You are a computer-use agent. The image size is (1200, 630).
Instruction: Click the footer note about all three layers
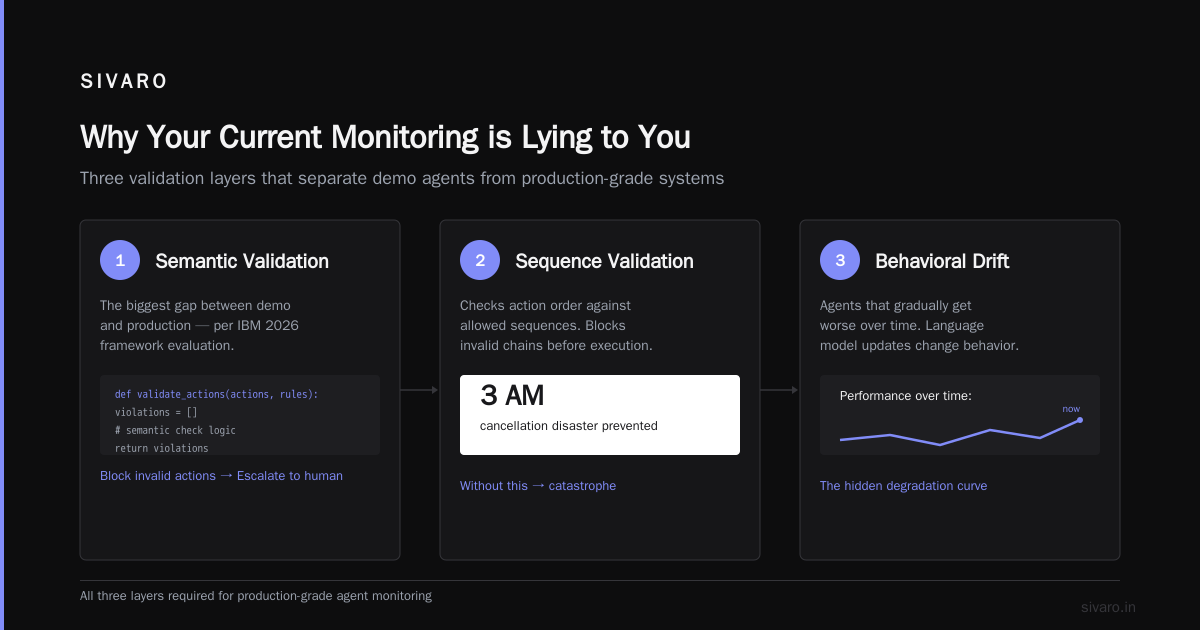[x=256, y=596]
